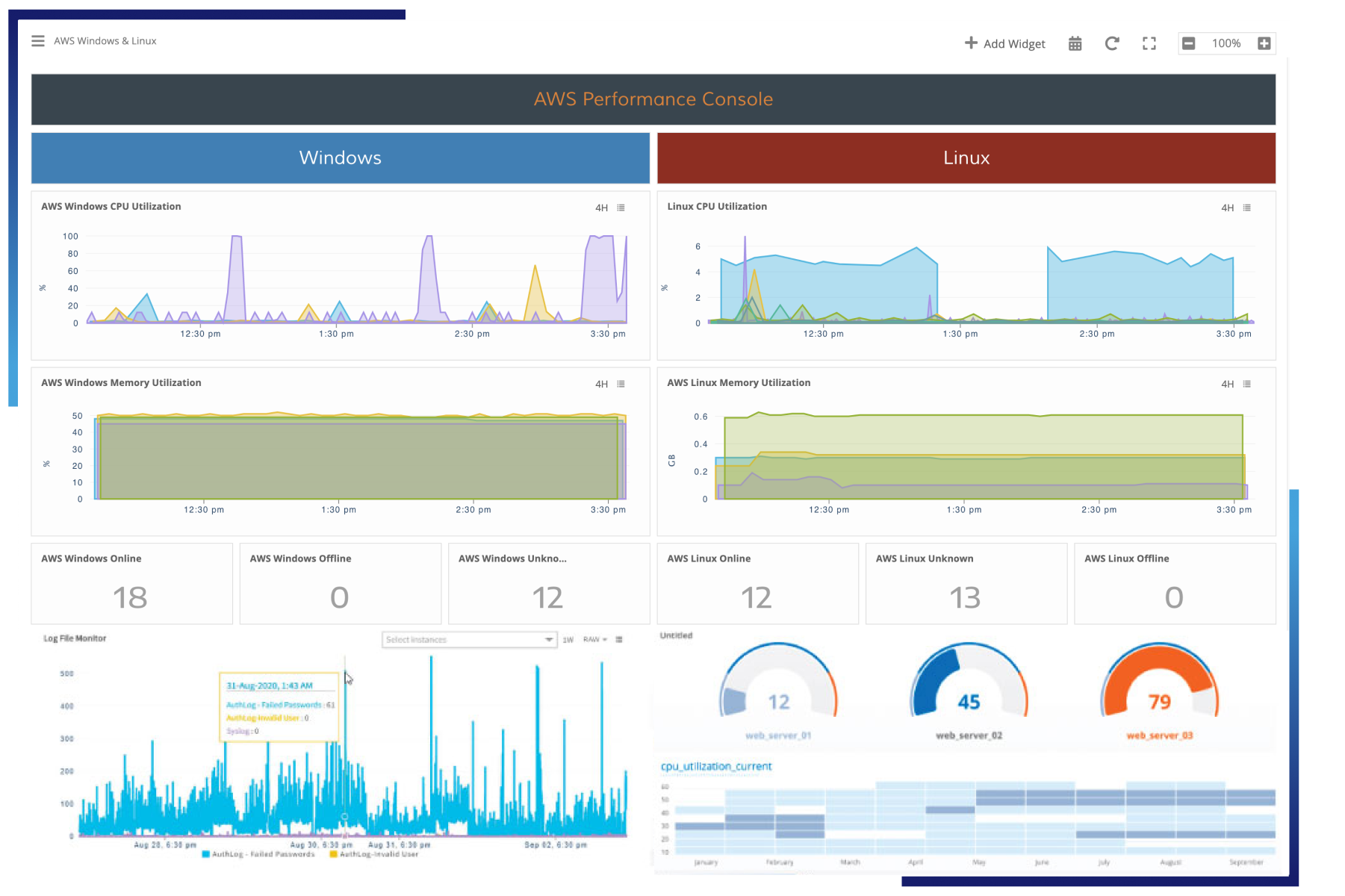Open the calendar date picker icon
This screenshot has width=1345, height=896.
click(1075, 43)
